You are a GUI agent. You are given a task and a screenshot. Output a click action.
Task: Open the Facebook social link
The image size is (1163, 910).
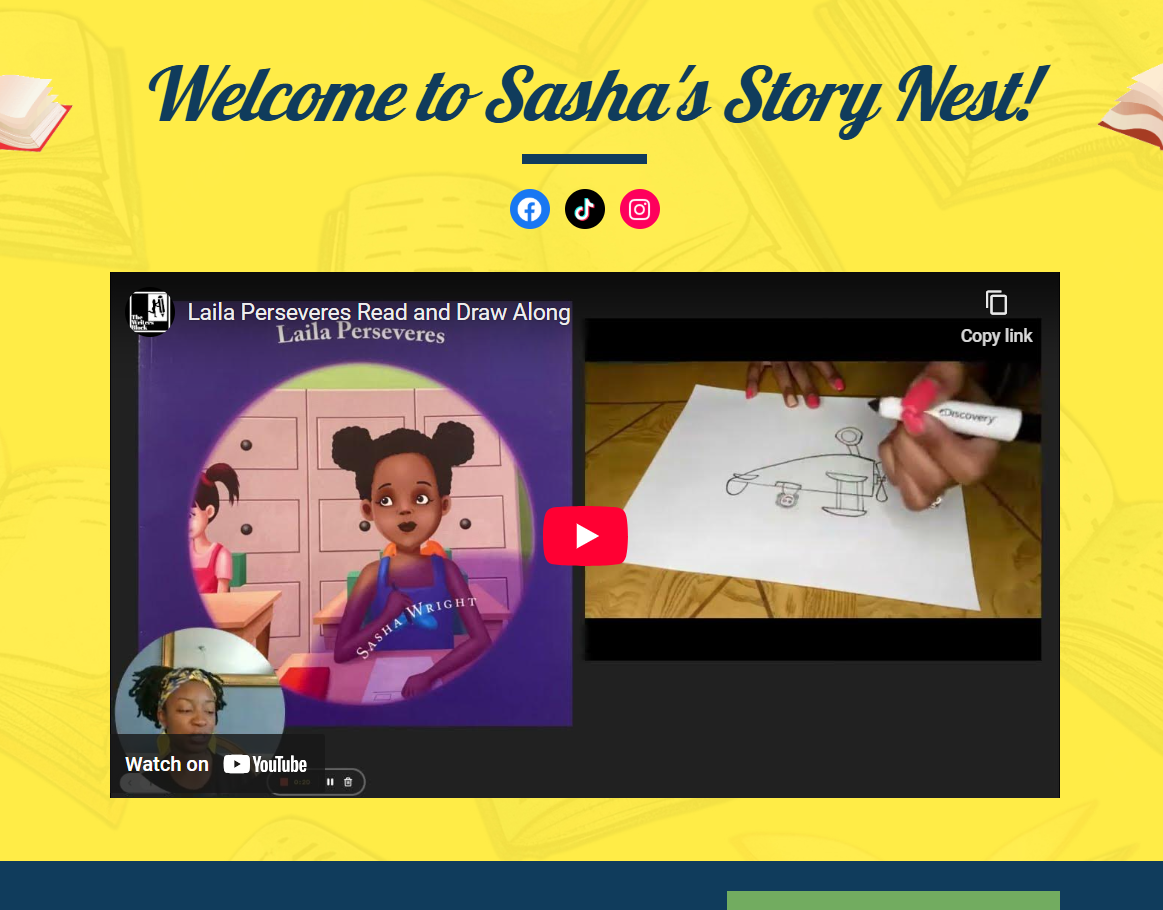[x=530, y=209]
